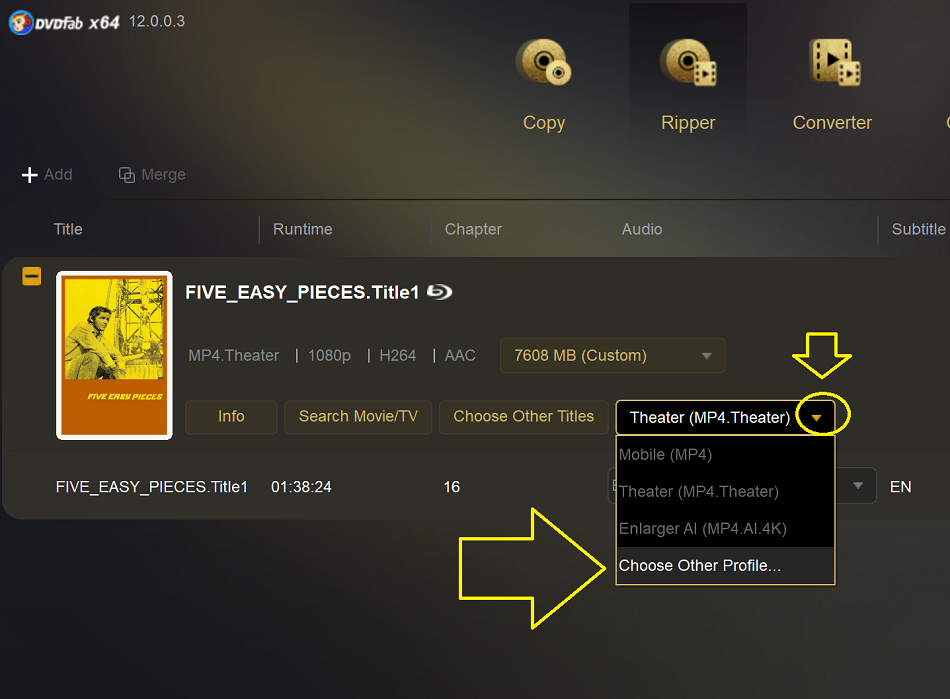Click the H264 codec label
Image resolution: width=950 pixels, height=699 pixels.
397,356
